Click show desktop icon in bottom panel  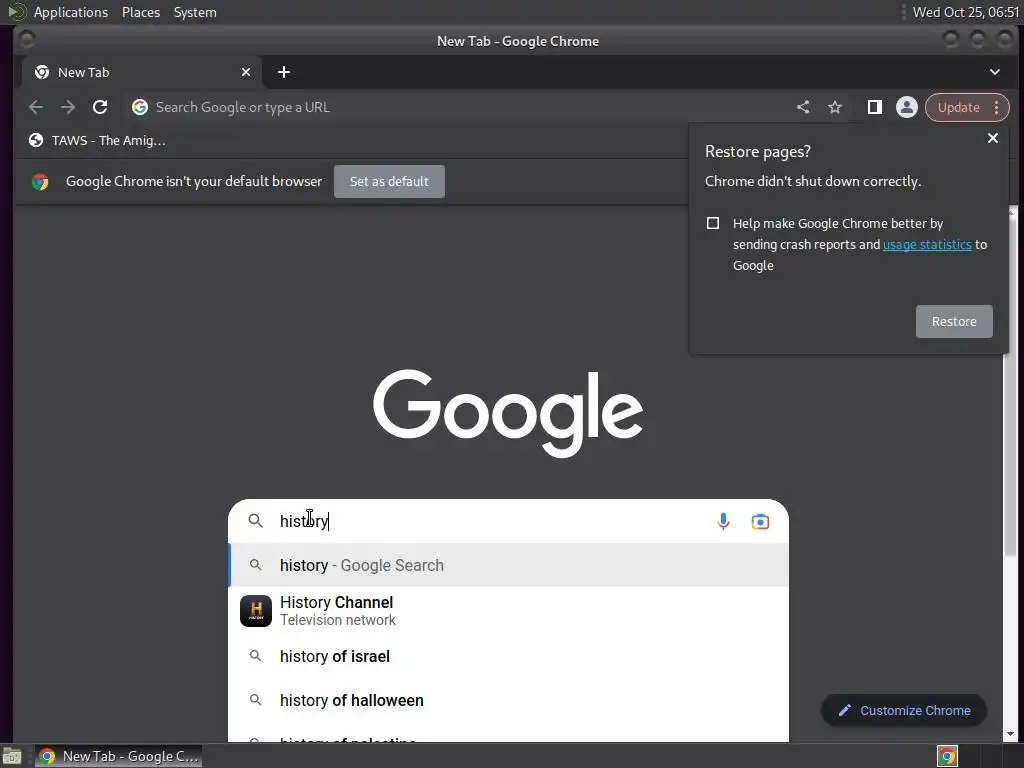point(12,756)
